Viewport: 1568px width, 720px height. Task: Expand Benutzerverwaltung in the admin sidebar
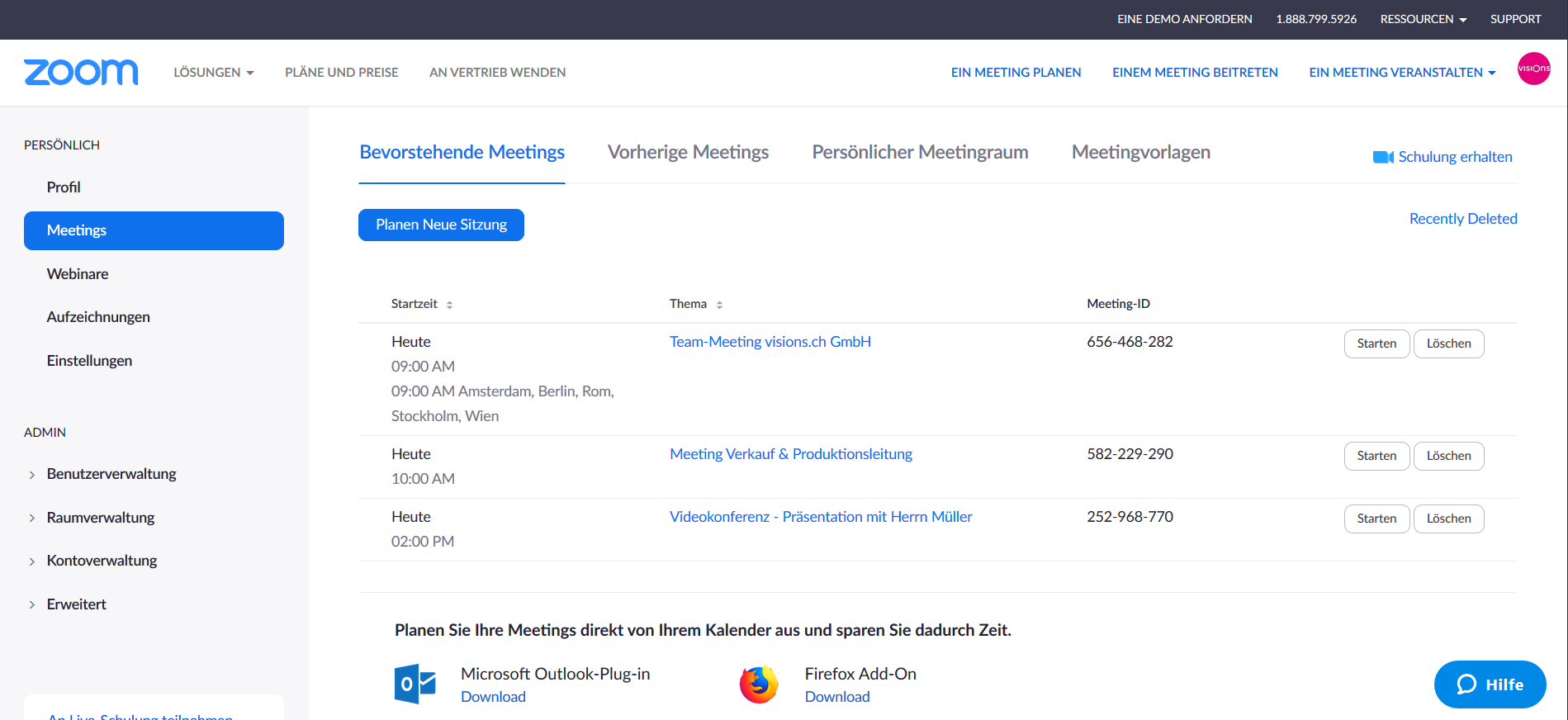[x=32, y=475]
